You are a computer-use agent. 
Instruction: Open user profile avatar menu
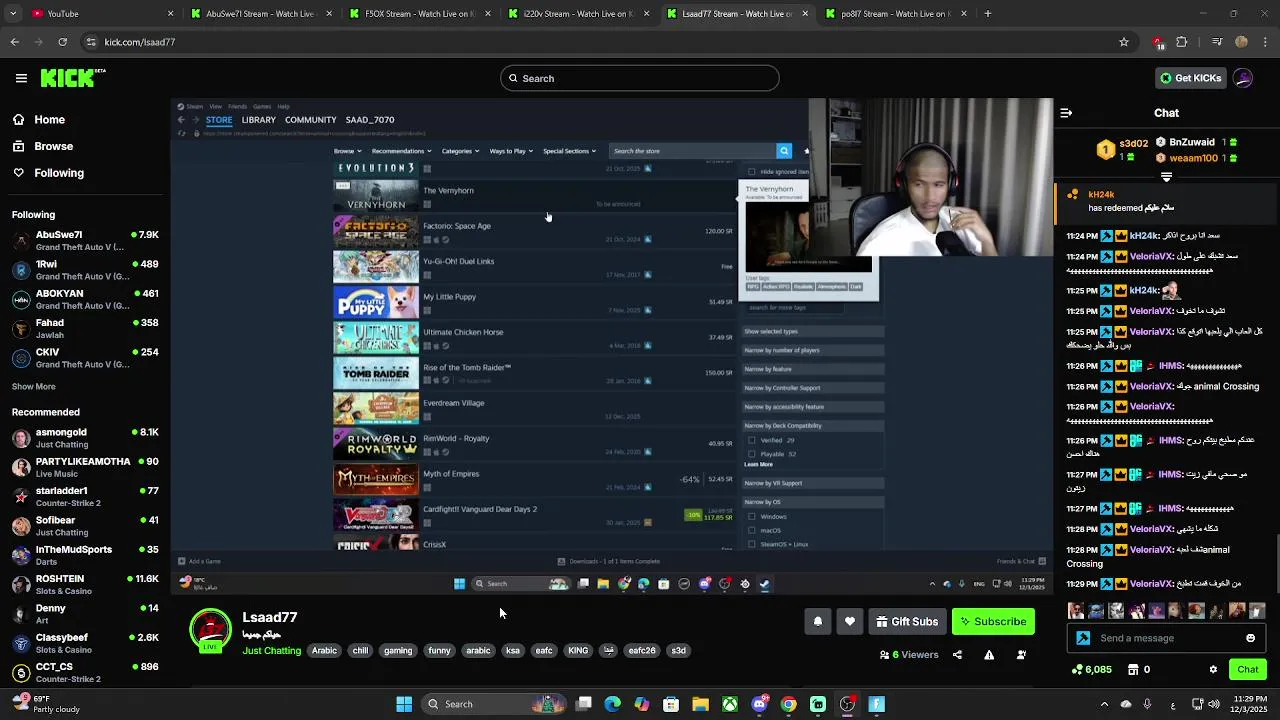point(1243,78)
